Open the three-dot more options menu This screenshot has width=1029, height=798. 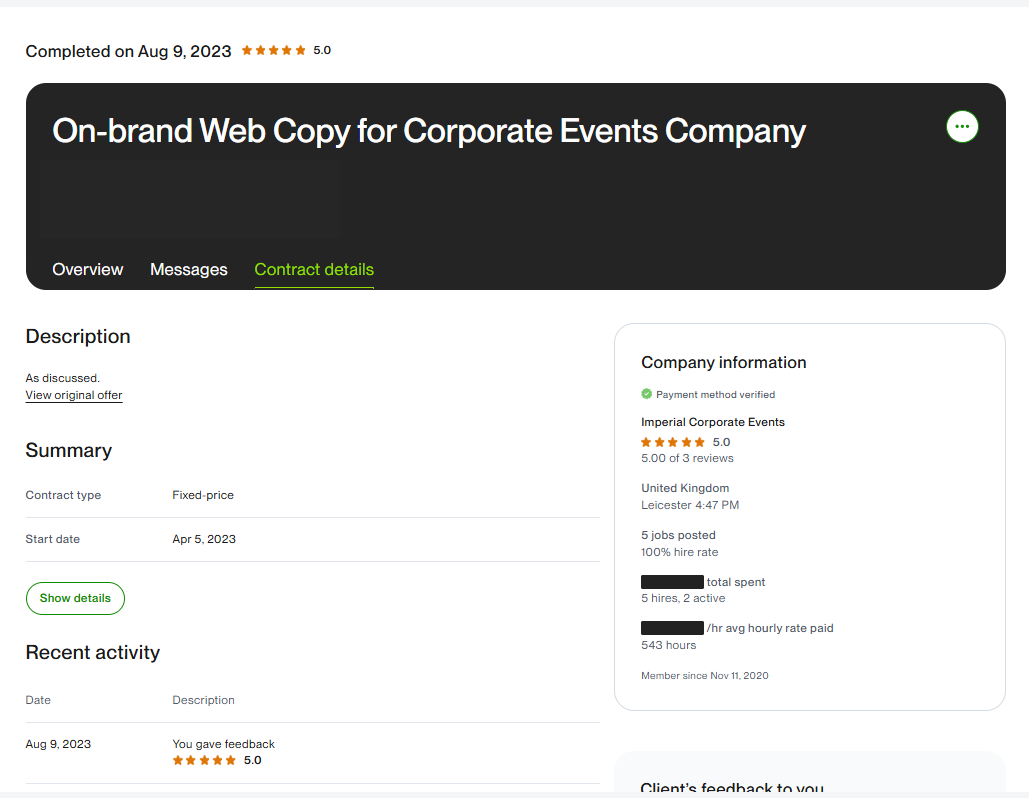point(962,127)
